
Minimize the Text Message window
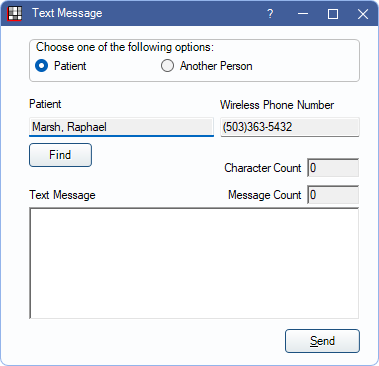point(303,14)
